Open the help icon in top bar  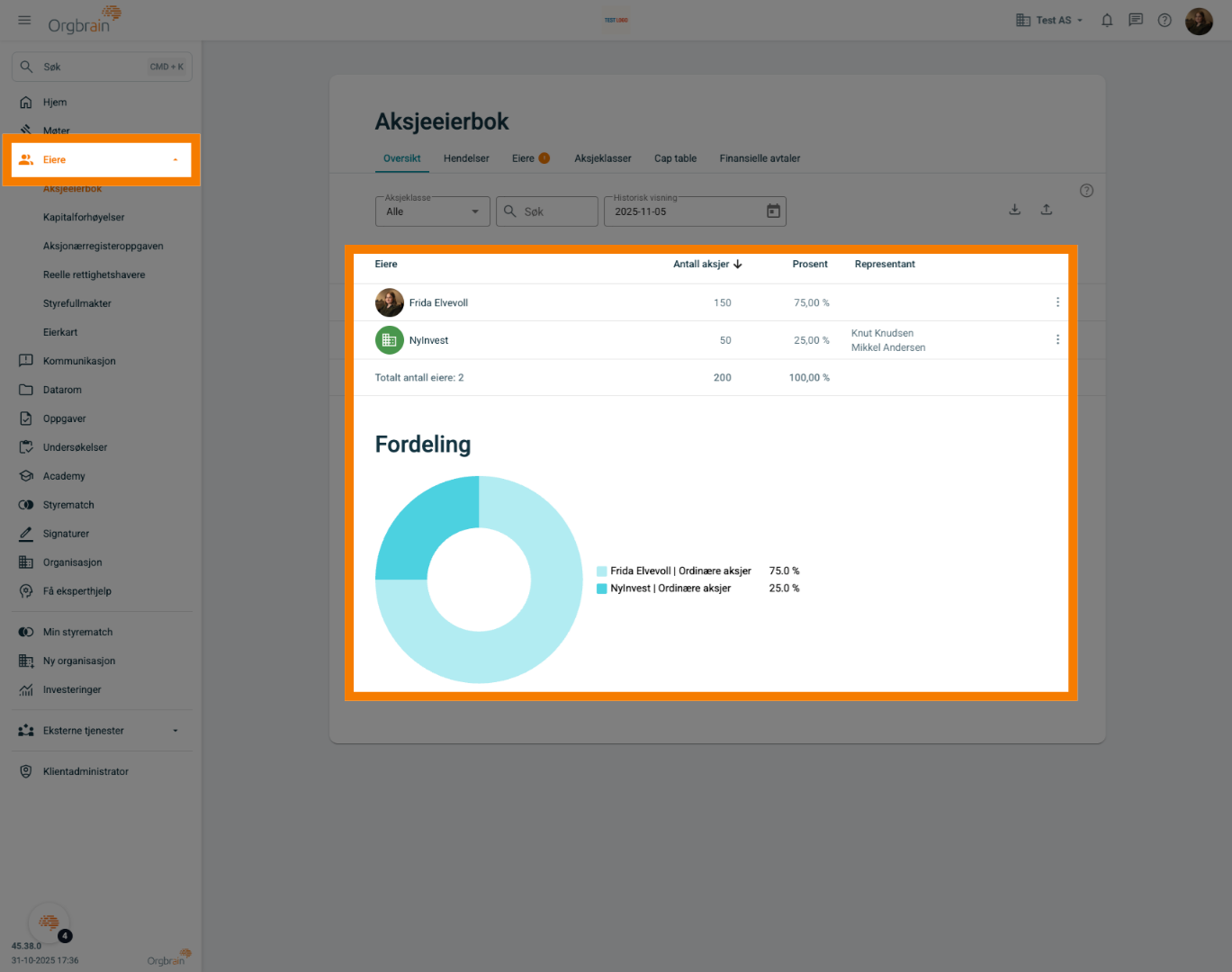pyautogui.click(x=1165, y=20)
